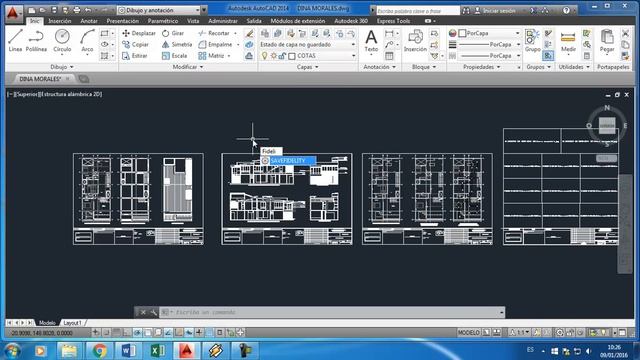The width and height of the screenshot is (640, 360).
Task: Open the Grupo tool
Action: coord(532,41)
